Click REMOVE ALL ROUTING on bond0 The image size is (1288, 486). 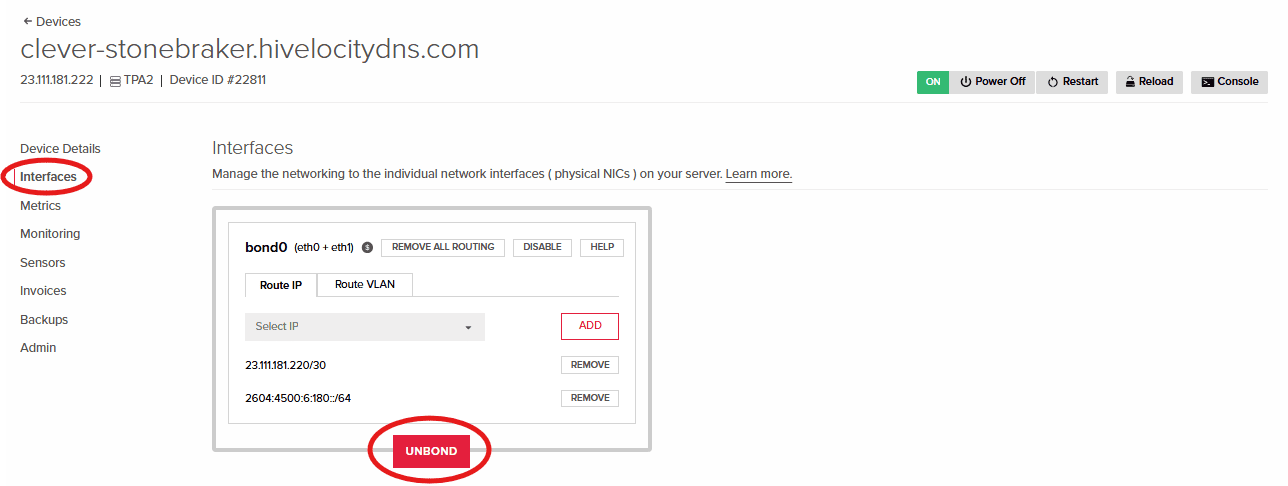click(443, 247)
